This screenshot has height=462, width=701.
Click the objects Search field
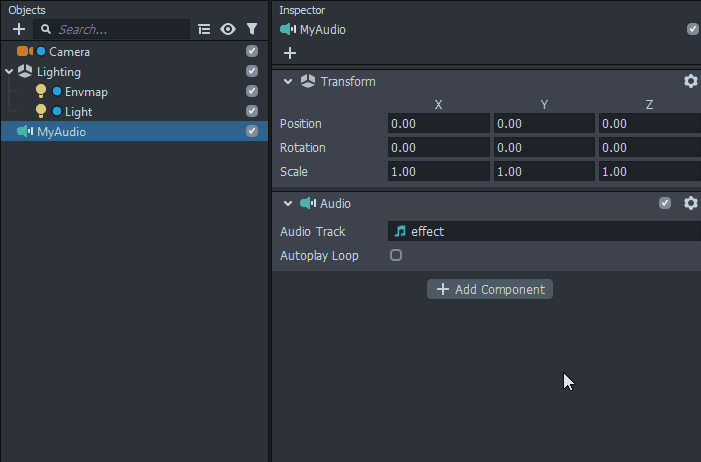[120, 30]
